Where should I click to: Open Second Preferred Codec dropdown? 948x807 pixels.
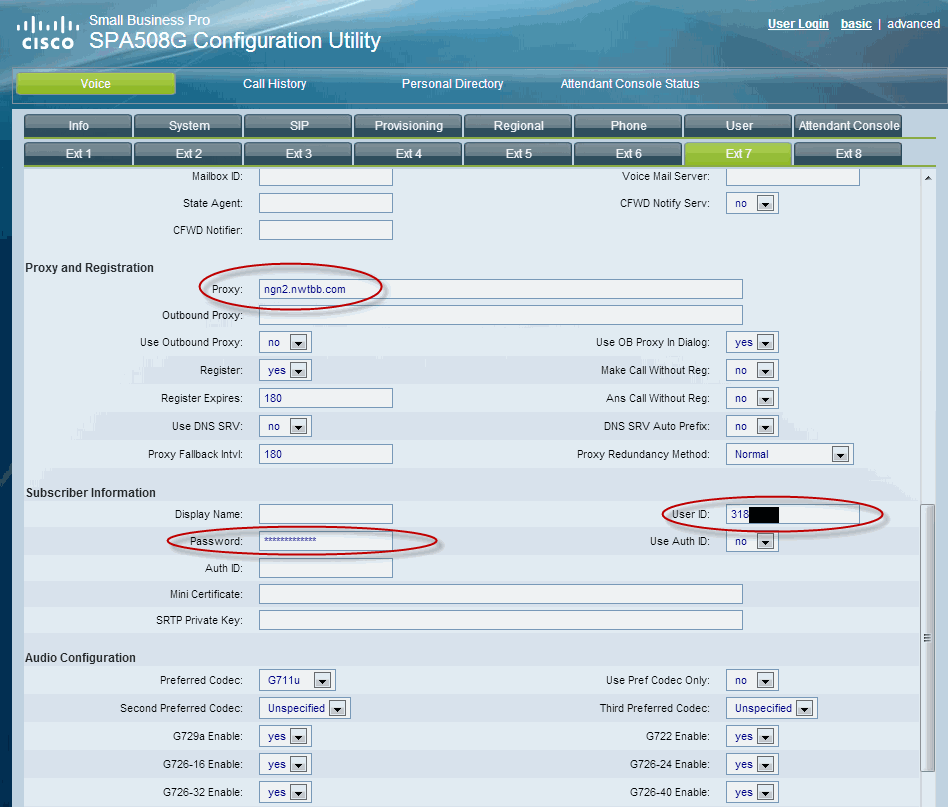pos(305,708)
